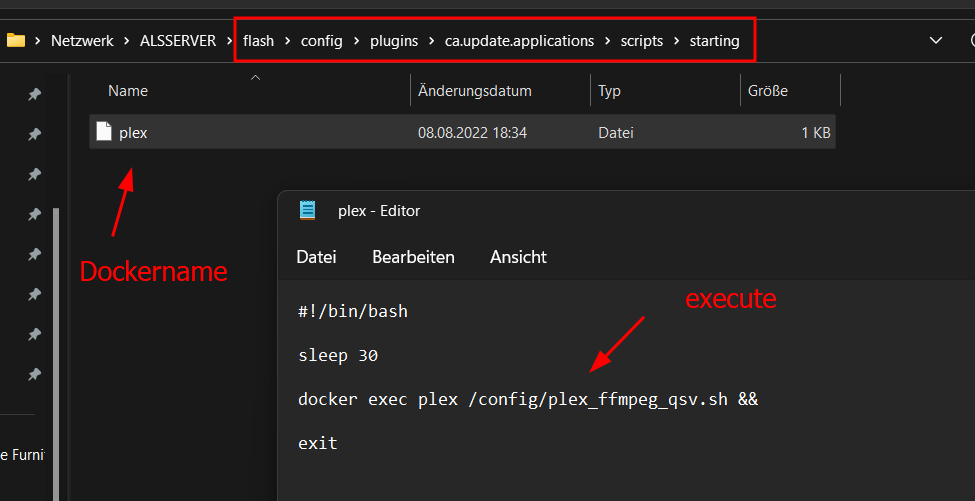Viewport: 975px width, 501px height.
Task: Go to the scripts breadcrumb
Action: [x=642, y=41]
